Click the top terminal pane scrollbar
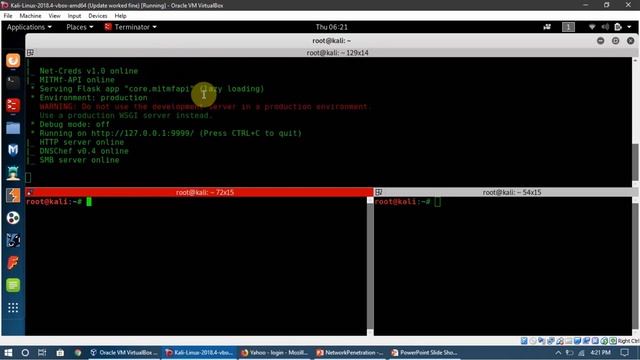 pyautogui.click(x=636, y=162)
